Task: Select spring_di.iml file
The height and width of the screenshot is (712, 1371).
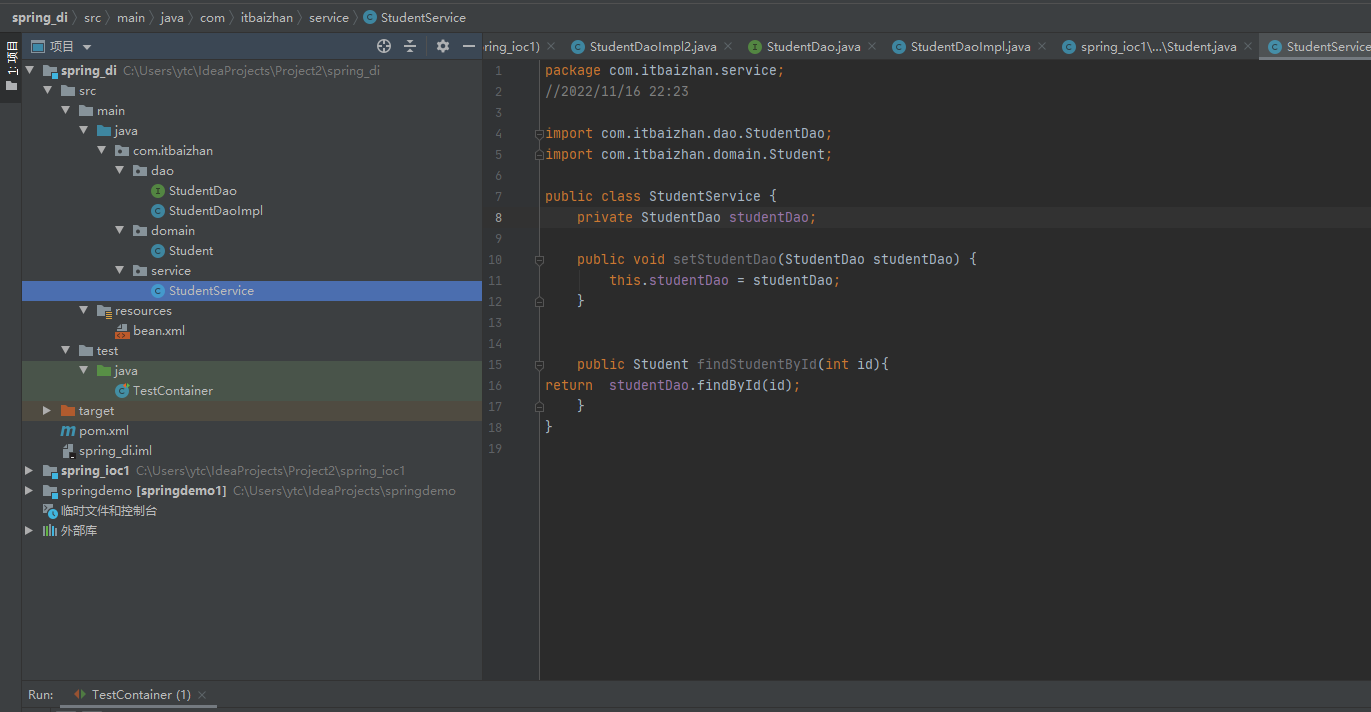Action: (x=115, y=450)
